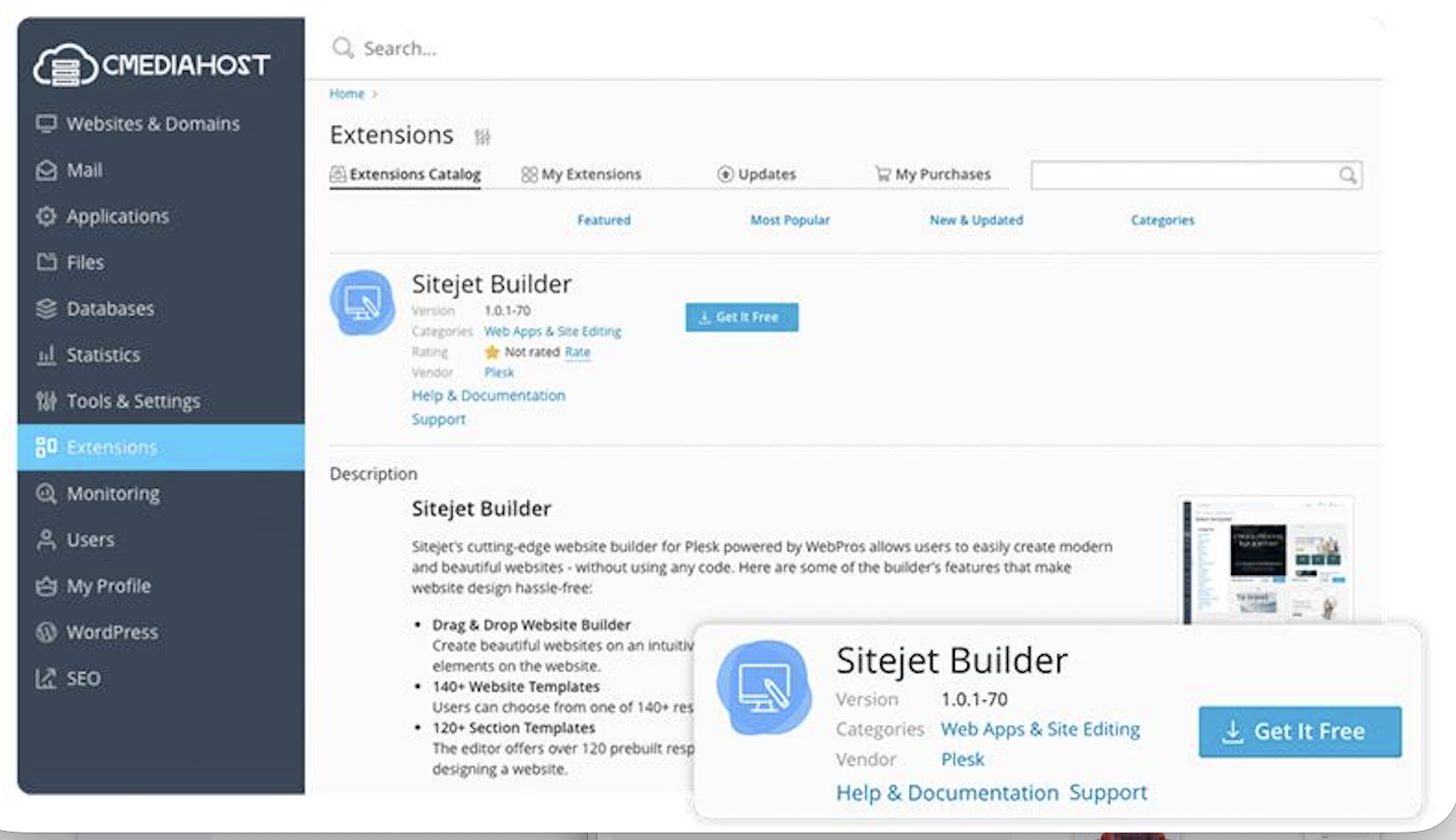1456x840 pixels.
Task: Click the SEO chart icon
Action: [x=46, y=679]
